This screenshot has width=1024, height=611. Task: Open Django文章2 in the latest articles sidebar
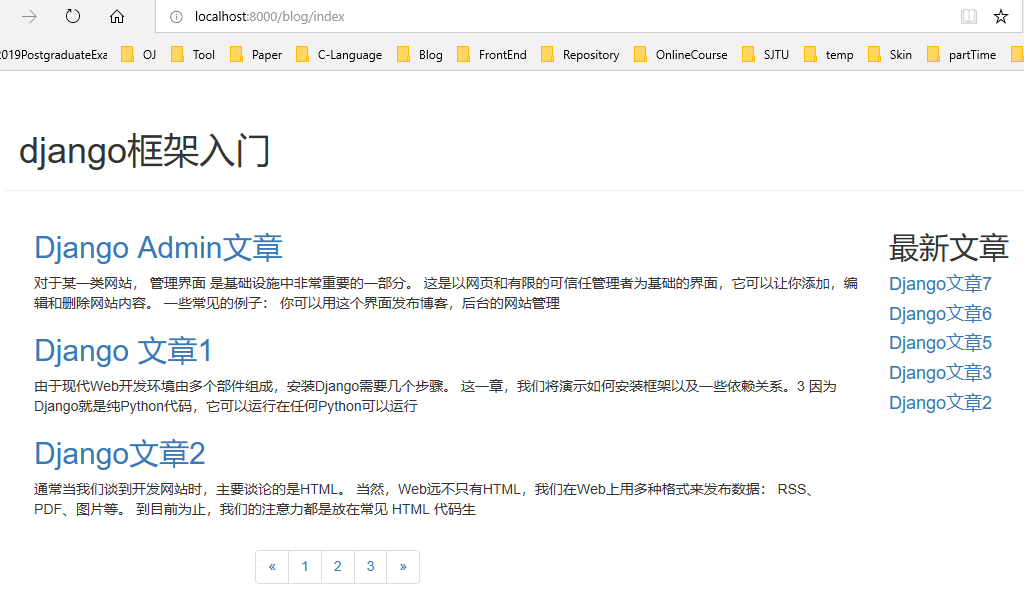click(x=940, y=403)
